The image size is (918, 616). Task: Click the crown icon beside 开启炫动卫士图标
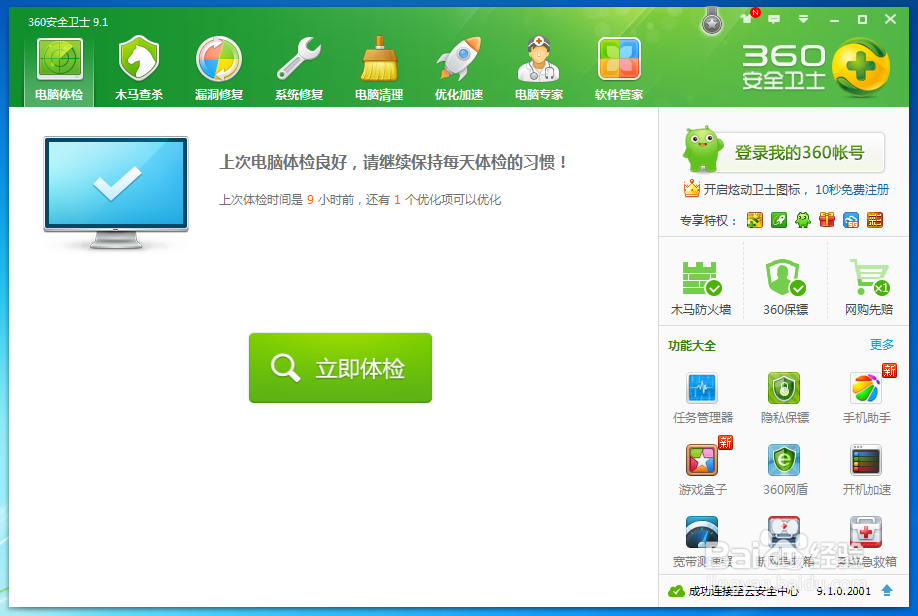[691, 189]
